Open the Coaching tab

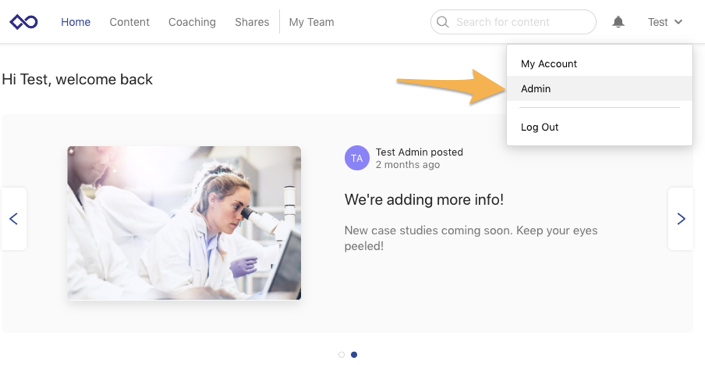192,22
